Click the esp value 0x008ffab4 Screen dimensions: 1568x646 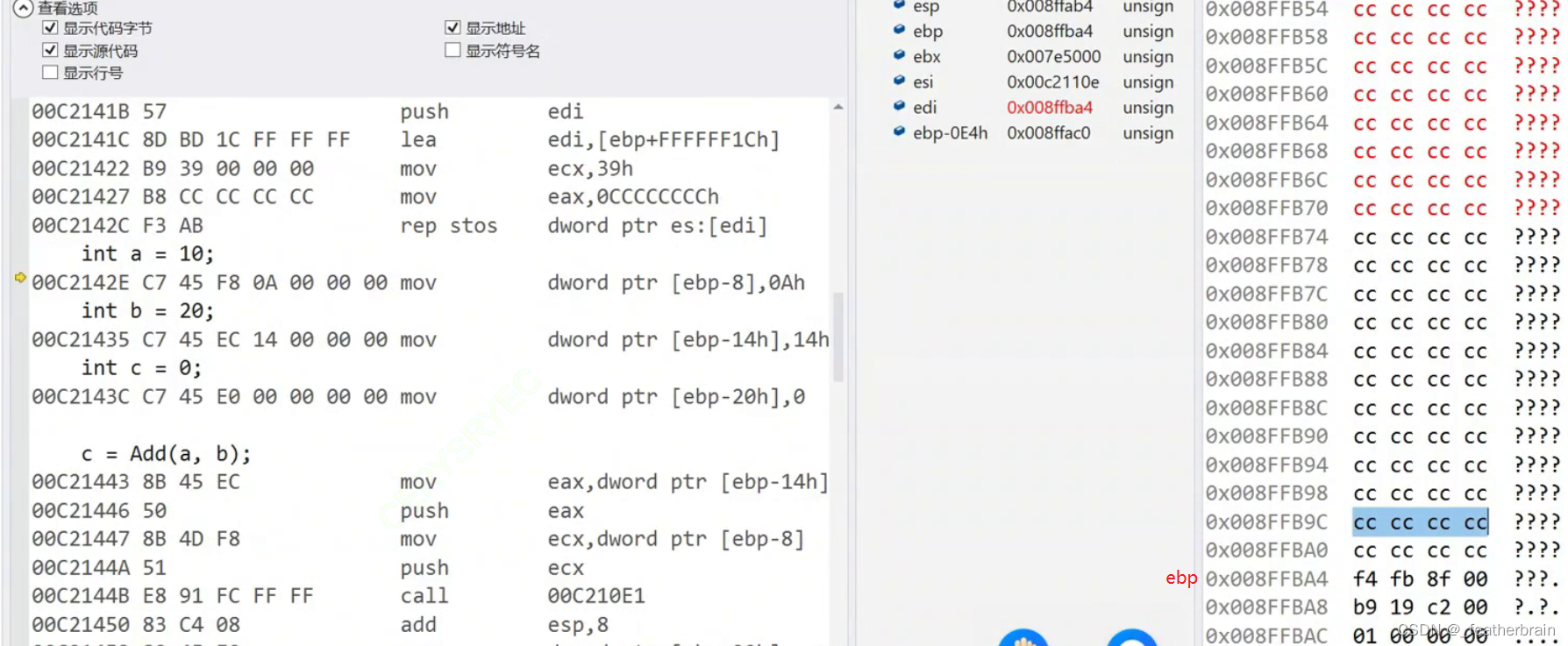pyautogui.click(x=1050, y=6)
